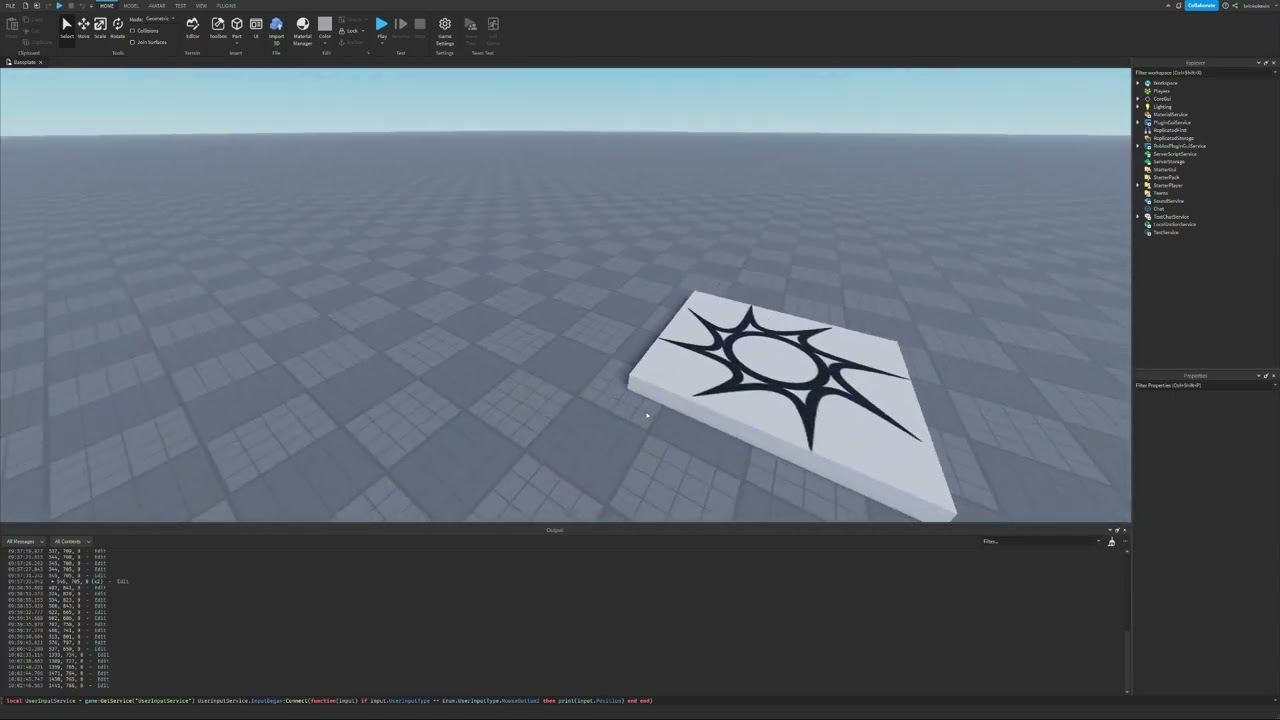The image size is (1280, 720).
Task: Select StarterPack in Explorer
Action: (1166, 178)
